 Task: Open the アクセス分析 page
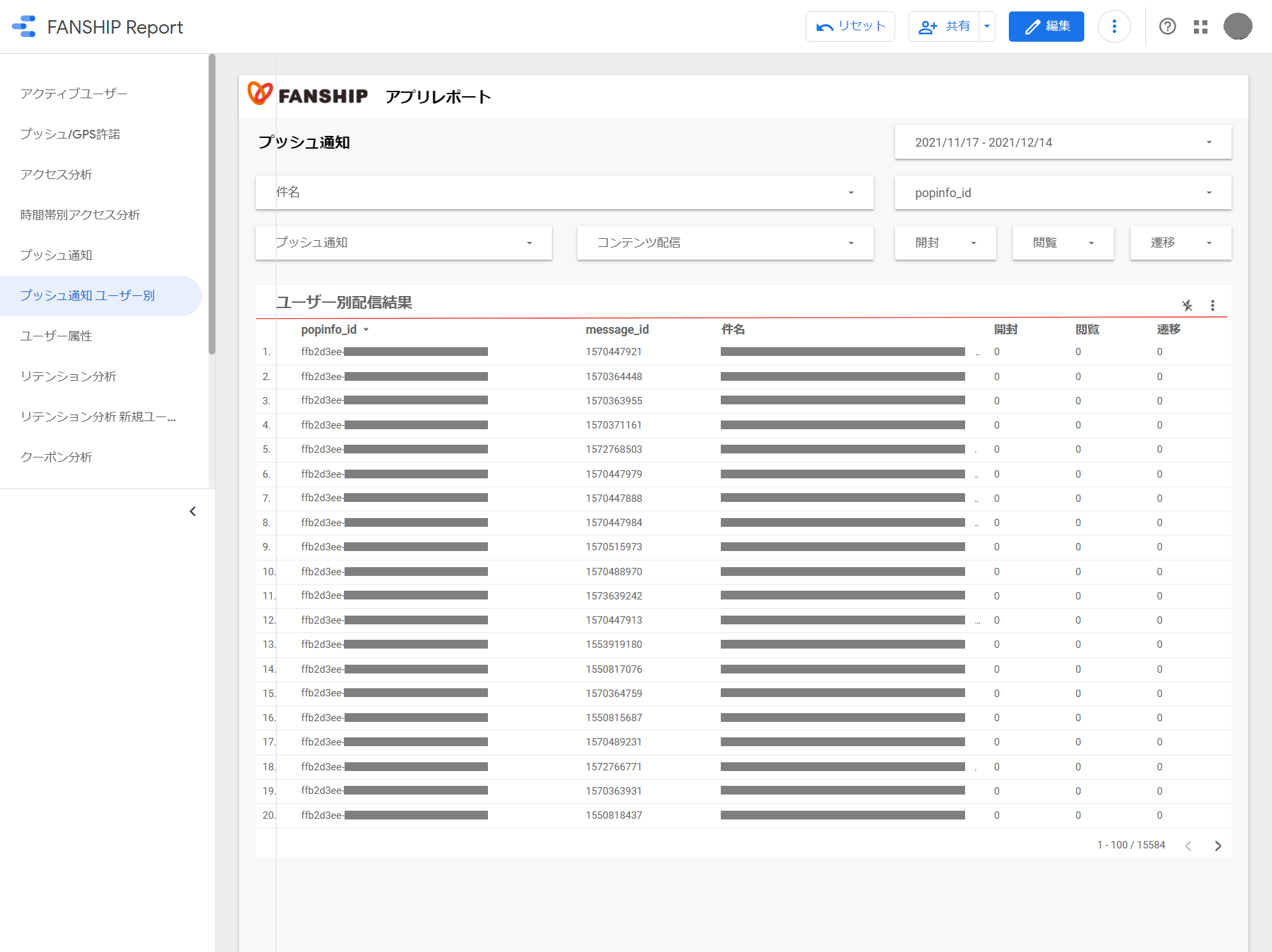click(x=101, y=174)
